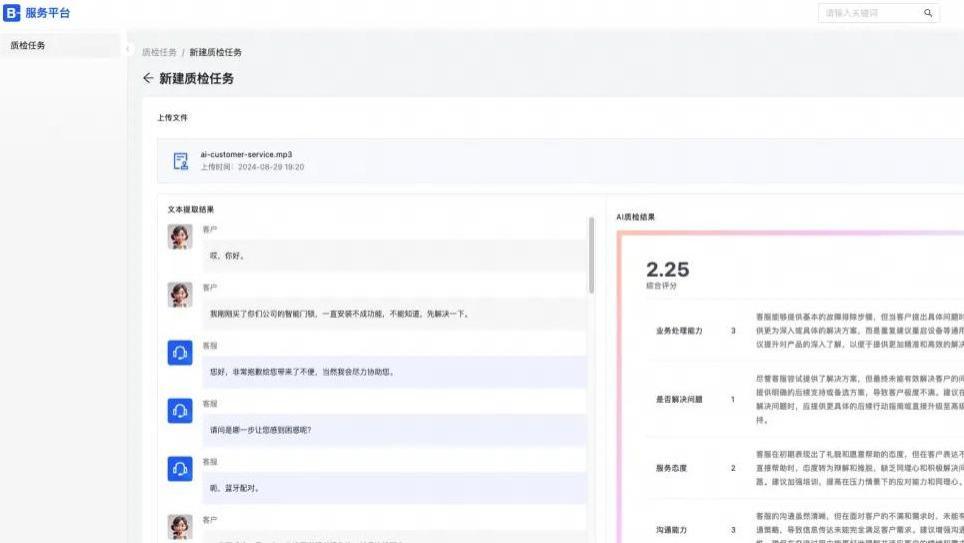The height and width of the screenshot is (543, 964).
Task: Click the AI质检结果 heading
Action: [636, 217]
